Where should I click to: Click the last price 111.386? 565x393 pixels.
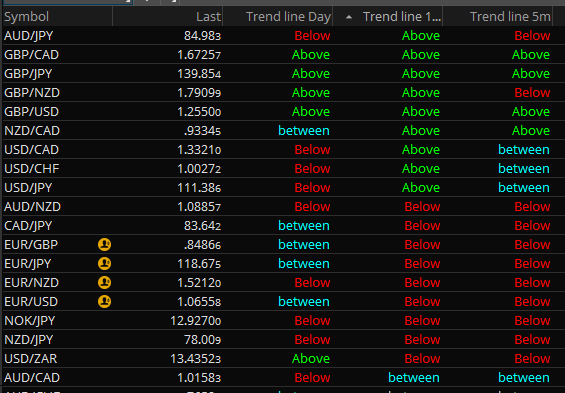199,188
